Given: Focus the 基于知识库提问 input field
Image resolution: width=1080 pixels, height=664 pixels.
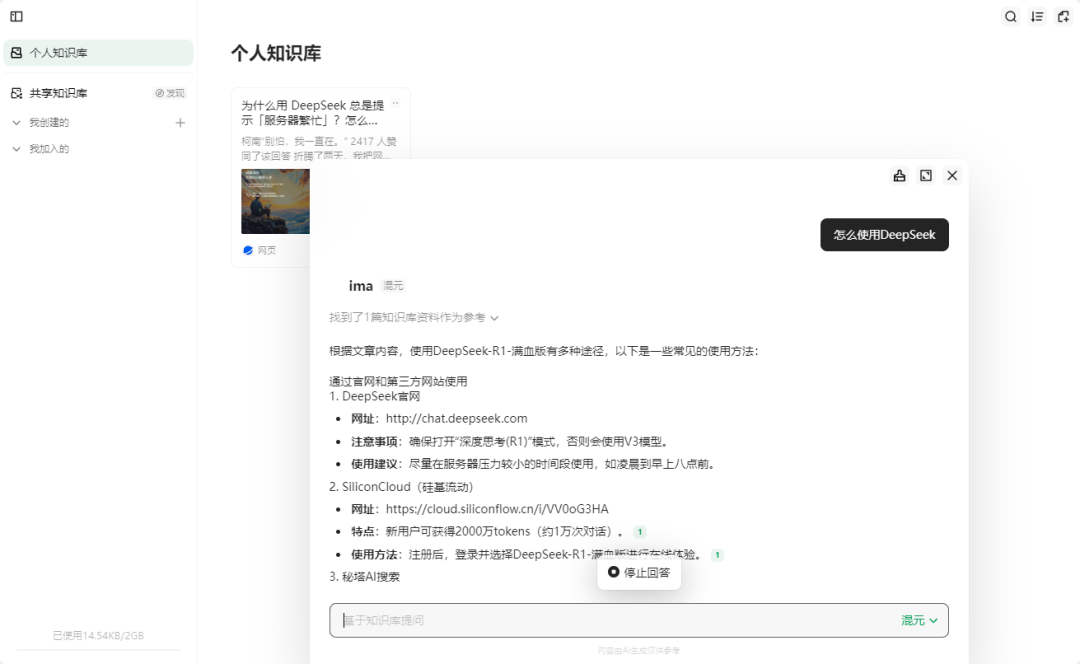Looking at the screenshot, I should [638, 621].
